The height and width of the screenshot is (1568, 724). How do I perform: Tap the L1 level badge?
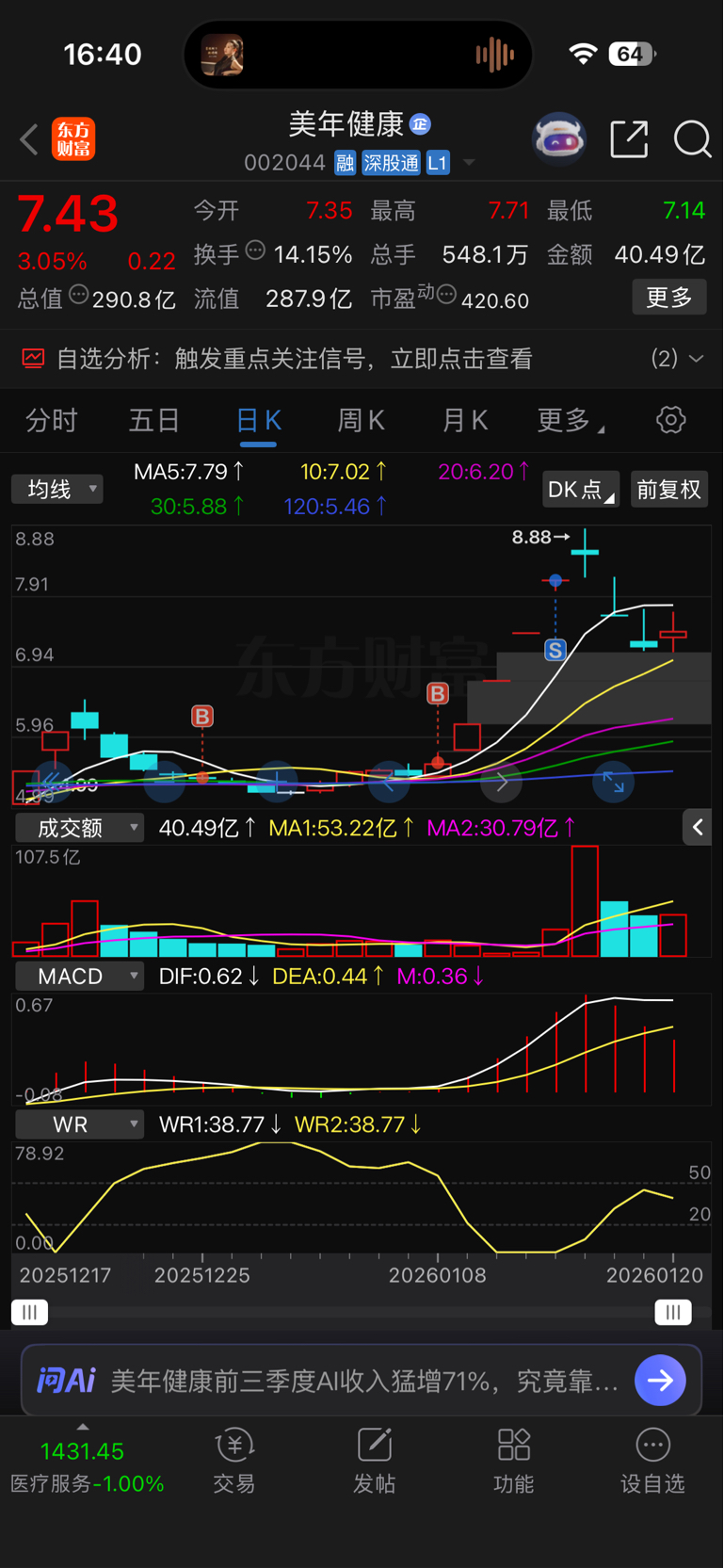click(438, 163)
